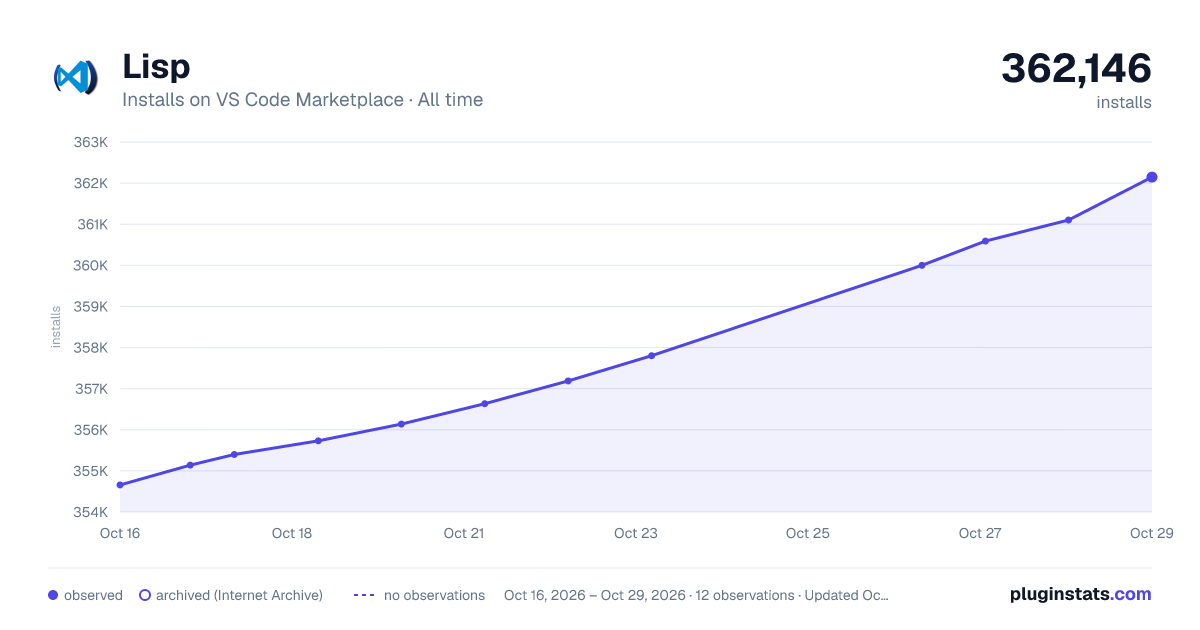Click the first data point at Oct 16

[120, 485]
